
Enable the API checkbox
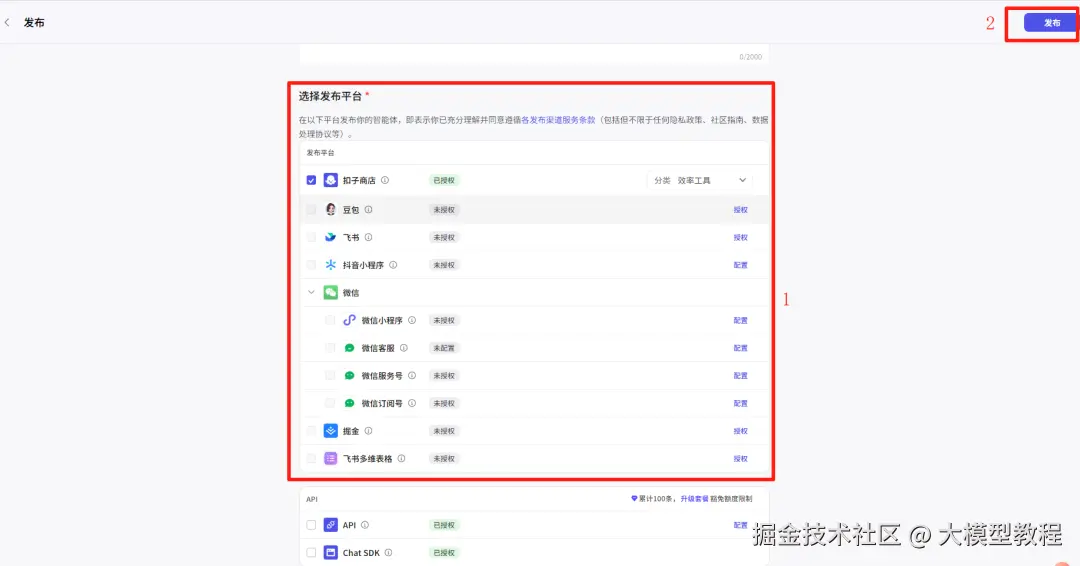click(x=311, y=525)
